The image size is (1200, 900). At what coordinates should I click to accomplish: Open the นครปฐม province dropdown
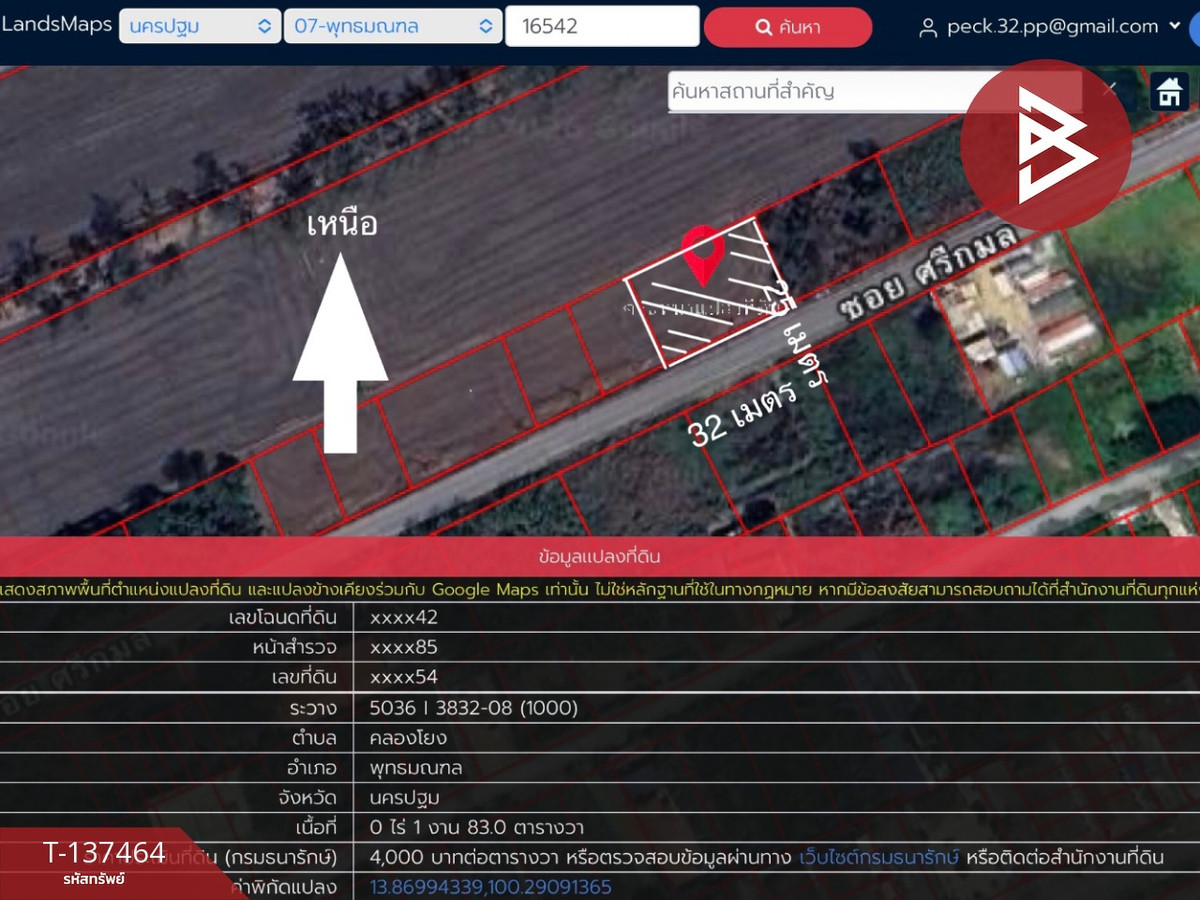tap(199, 26)
